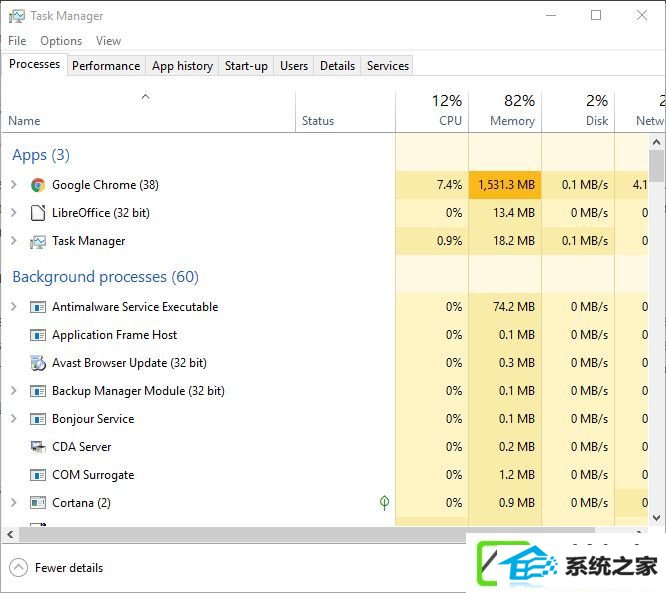Click the vertical scrollbar thumb
Screen dimensions: 666x593
656,166
